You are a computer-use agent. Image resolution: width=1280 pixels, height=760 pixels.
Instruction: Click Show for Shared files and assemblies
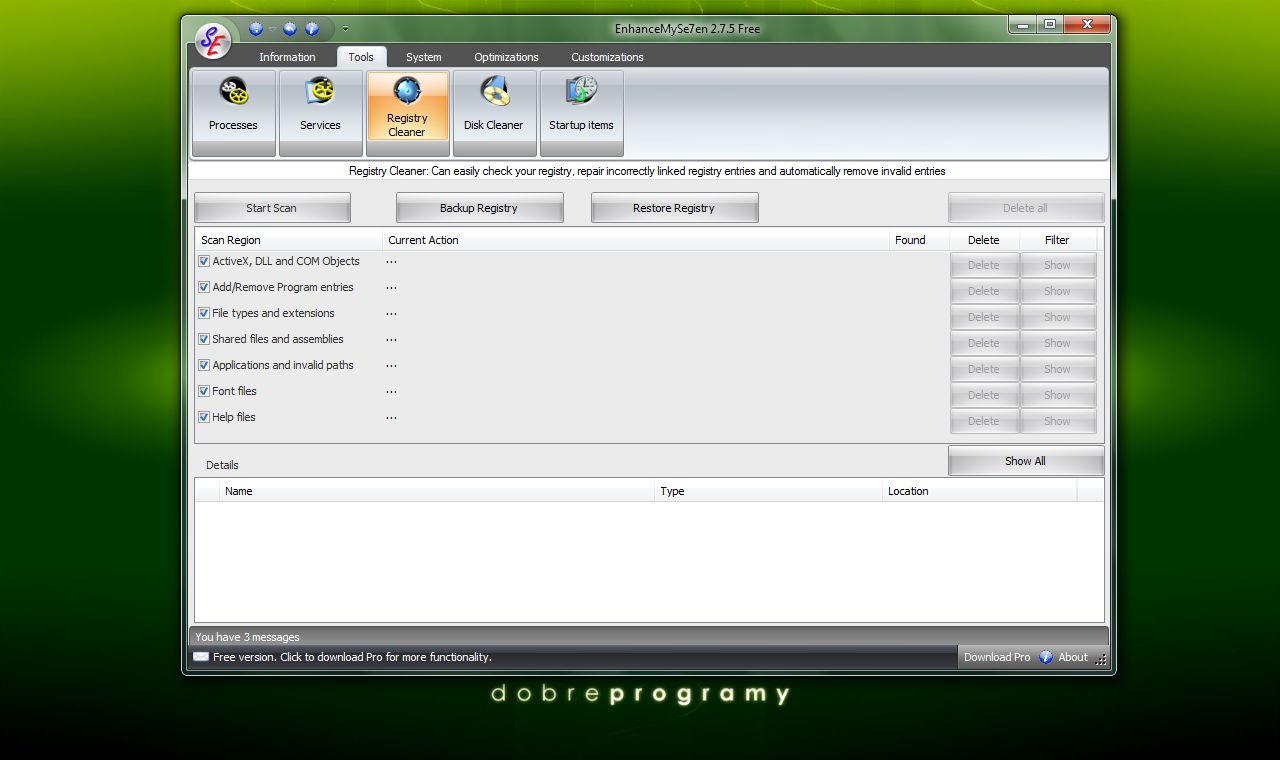pos(1058,343)
